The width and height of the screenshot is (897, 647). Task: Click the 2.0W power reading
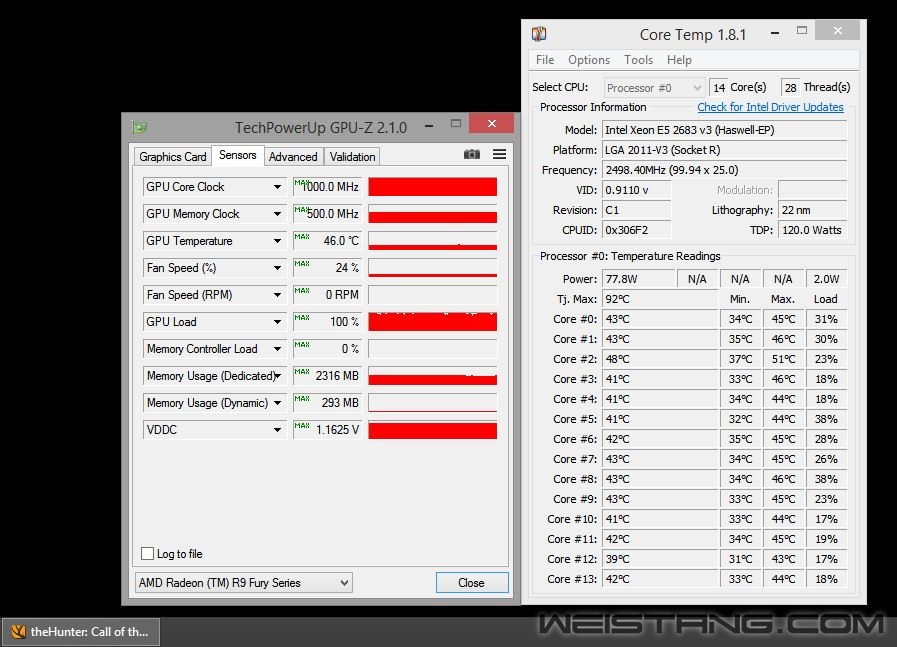[x=826, y=279]
